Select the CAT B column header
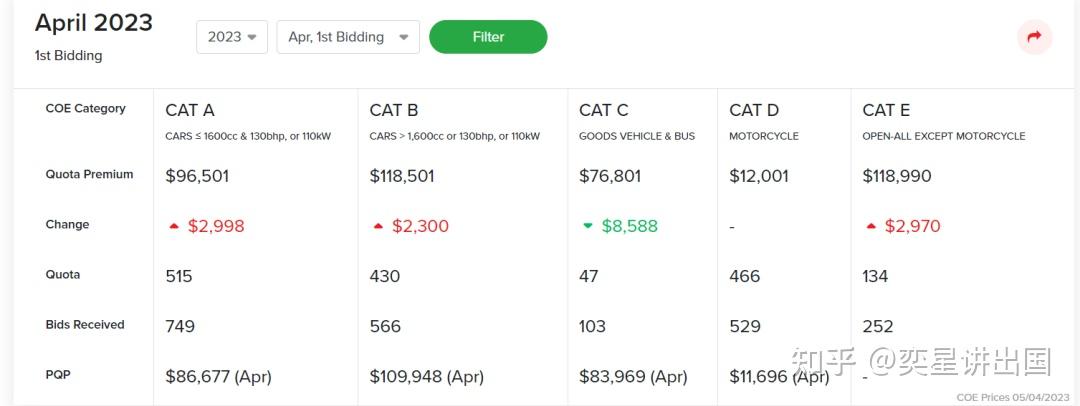This screenshot has height=406, width=1080. [x=393, y=110]
